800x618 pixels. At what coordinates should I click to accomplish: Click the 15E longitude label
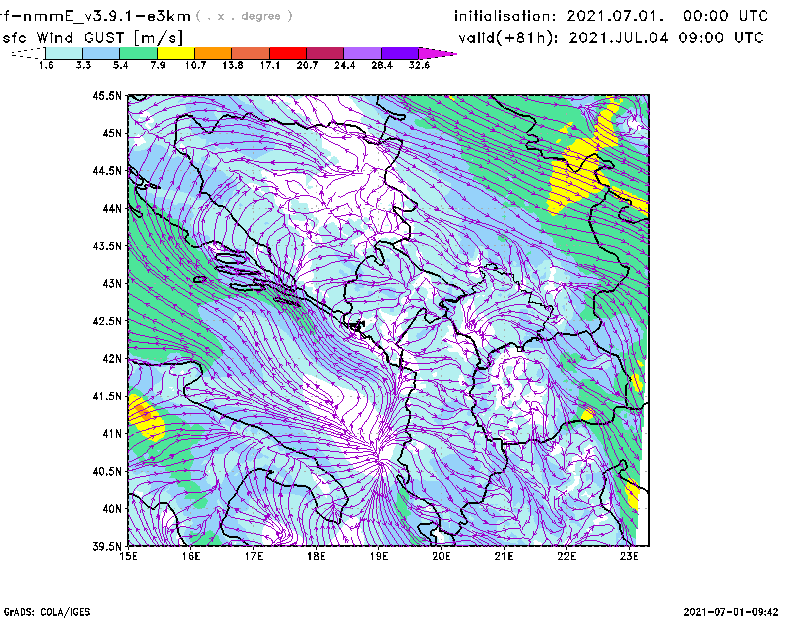pyautogui.click(x=128, y=556)
